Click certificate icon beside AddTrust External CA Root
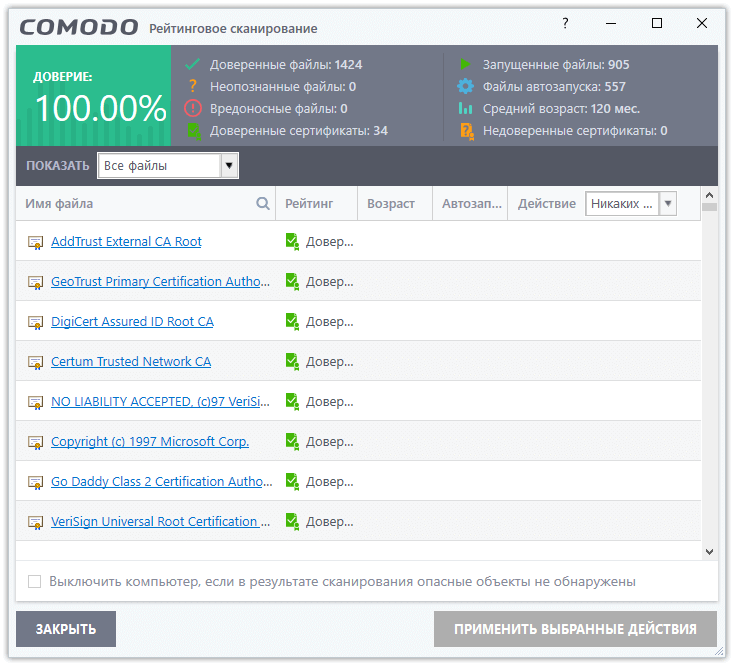Screen dimensions: 734x666 (36, 242)
